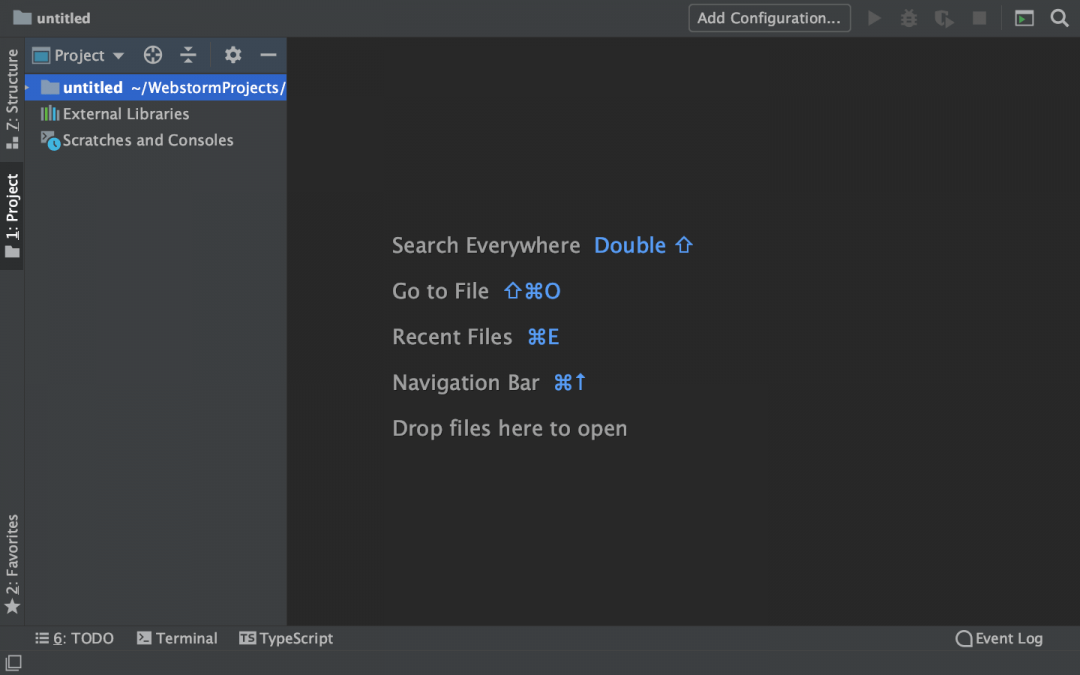Expand the untitled project folder
The image size is (1080, 675).
coord(29,88)
